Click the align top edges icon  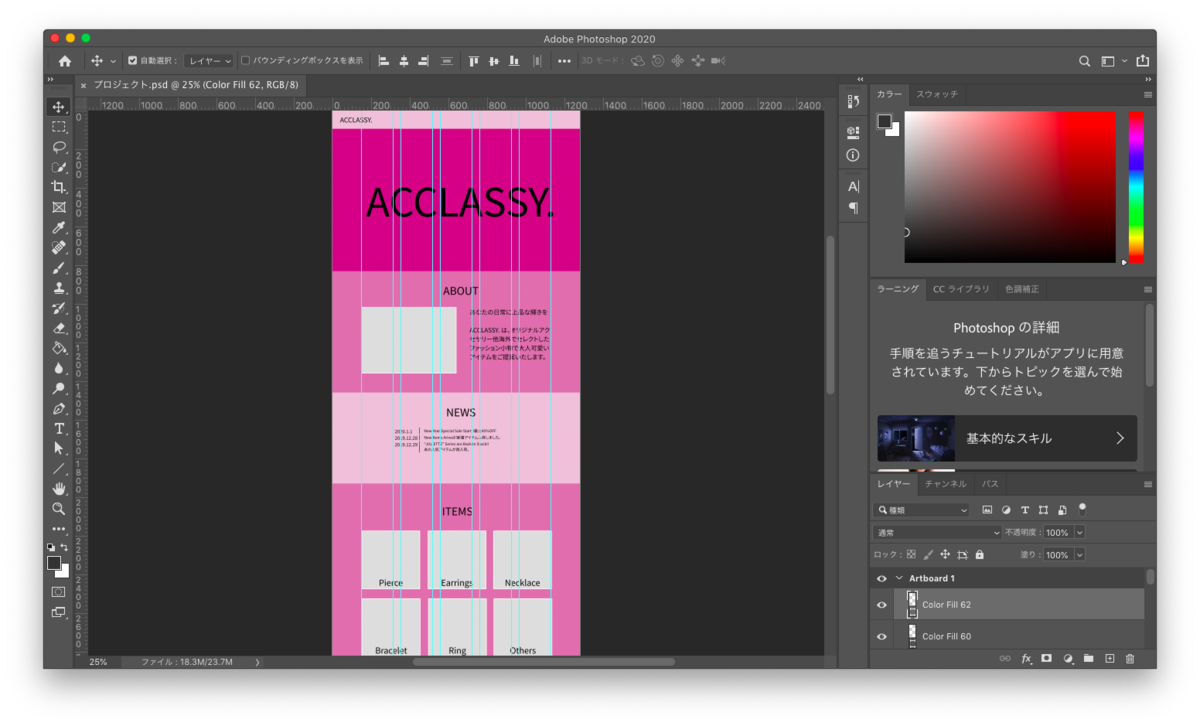[474, 61]
